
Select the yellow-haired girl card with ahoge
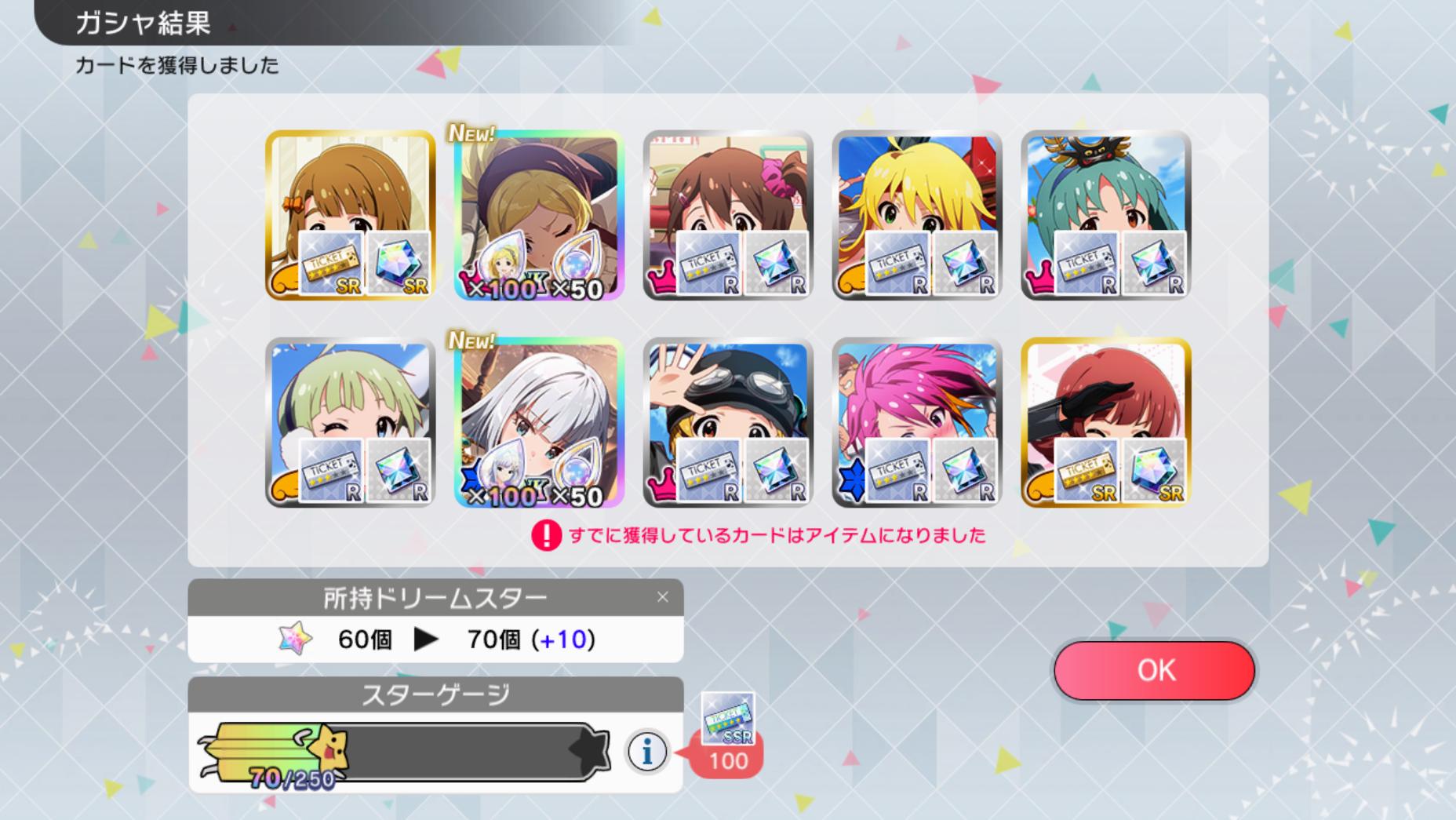tap(917, 215)
